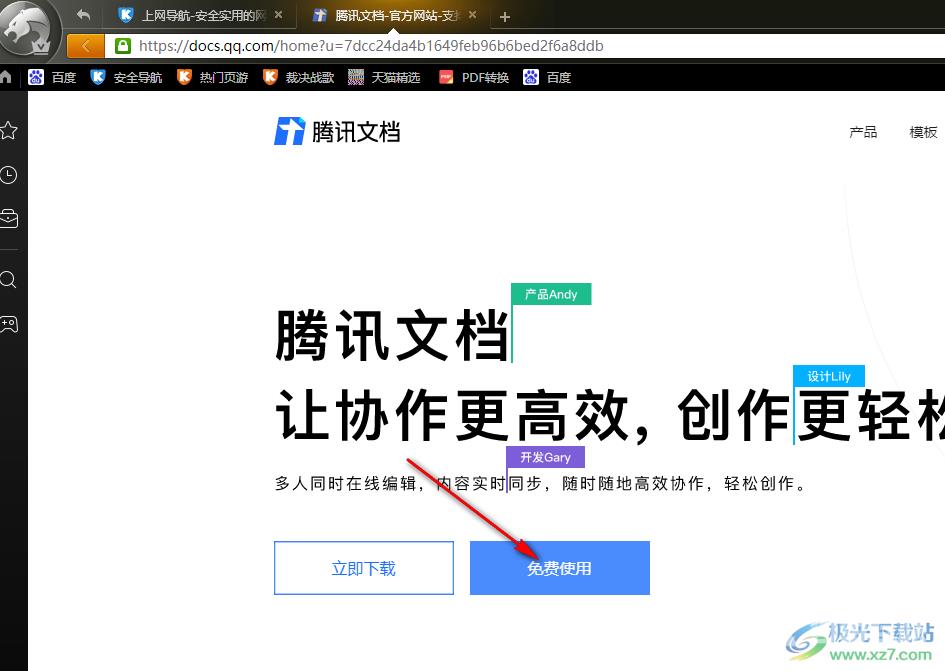The height and width of the screenshot is (671, 945).
Task: Open a new tab with the plus button
Action: [x=504, y=15]
